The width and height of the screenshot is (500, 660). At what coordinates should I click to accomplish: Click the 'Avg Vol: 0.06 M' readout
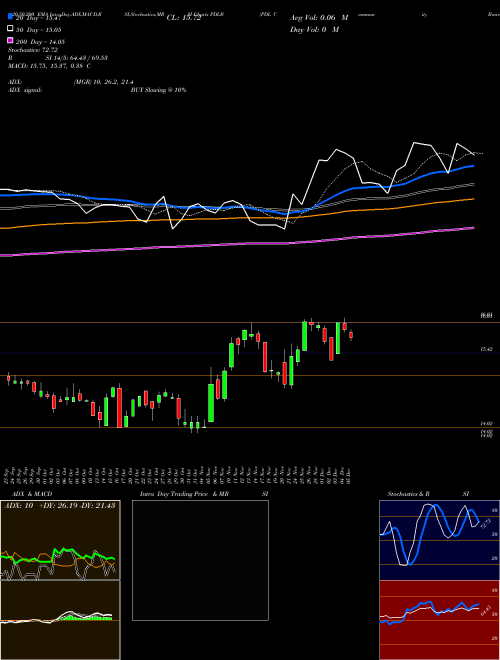(x=319, y=18)
